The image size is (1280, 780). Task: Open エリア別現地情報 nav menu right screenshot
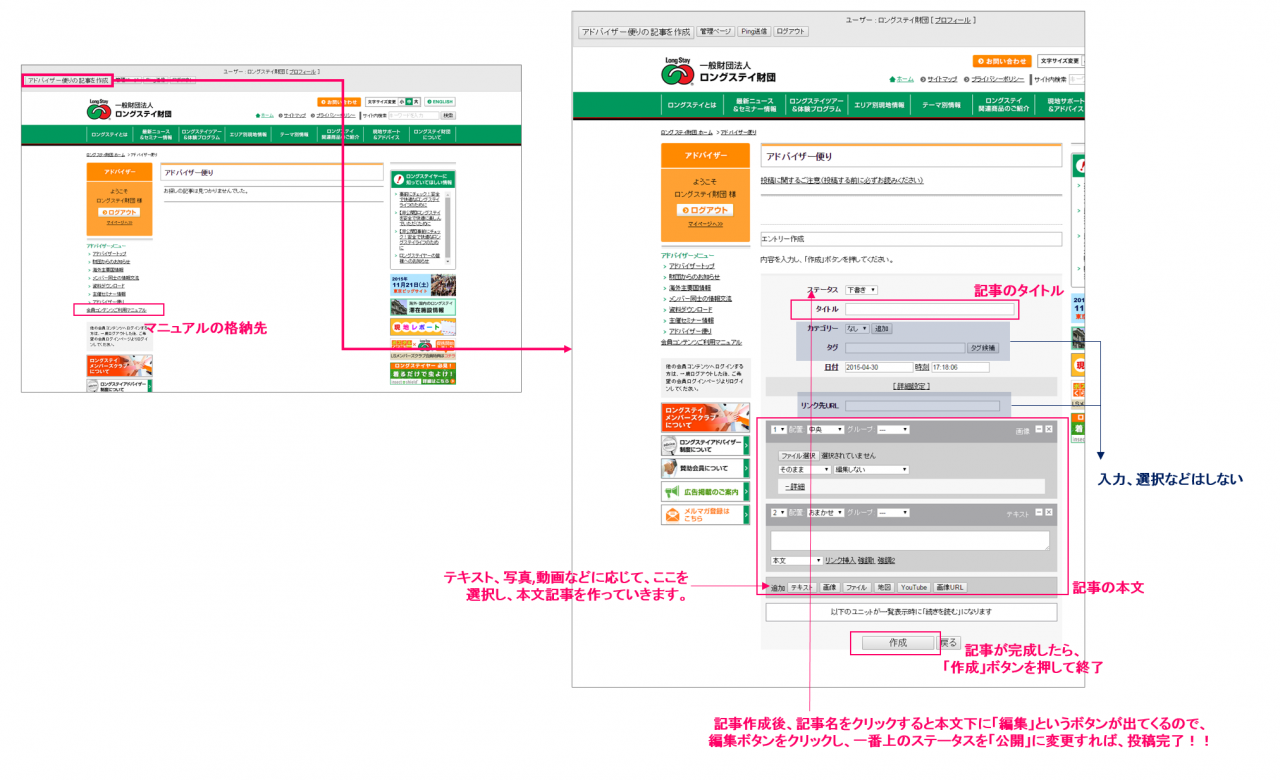click(x=878, y=105)
